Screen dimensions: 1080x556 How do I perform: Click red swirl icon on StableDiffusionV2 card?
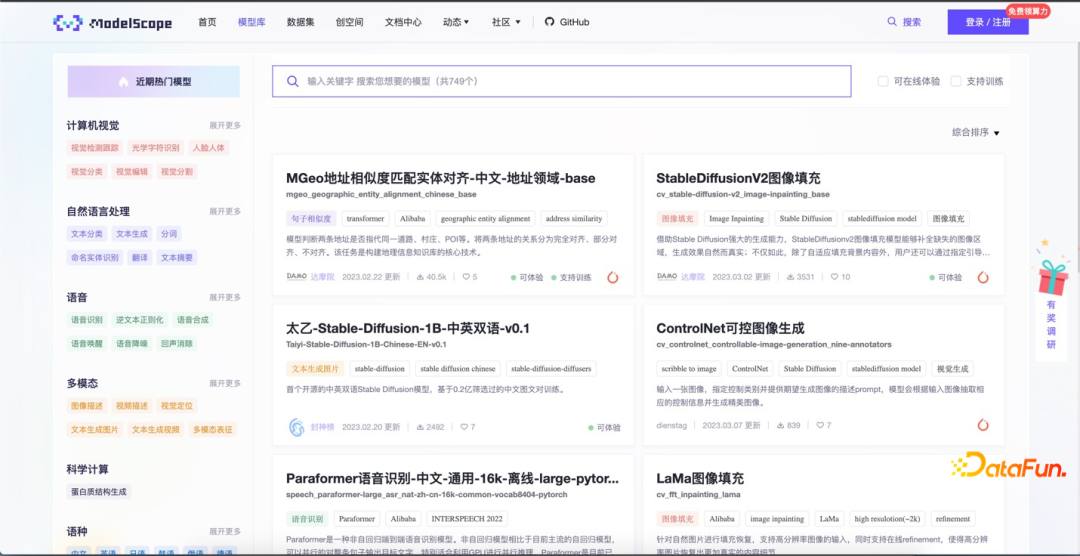[x=983, y=277]
